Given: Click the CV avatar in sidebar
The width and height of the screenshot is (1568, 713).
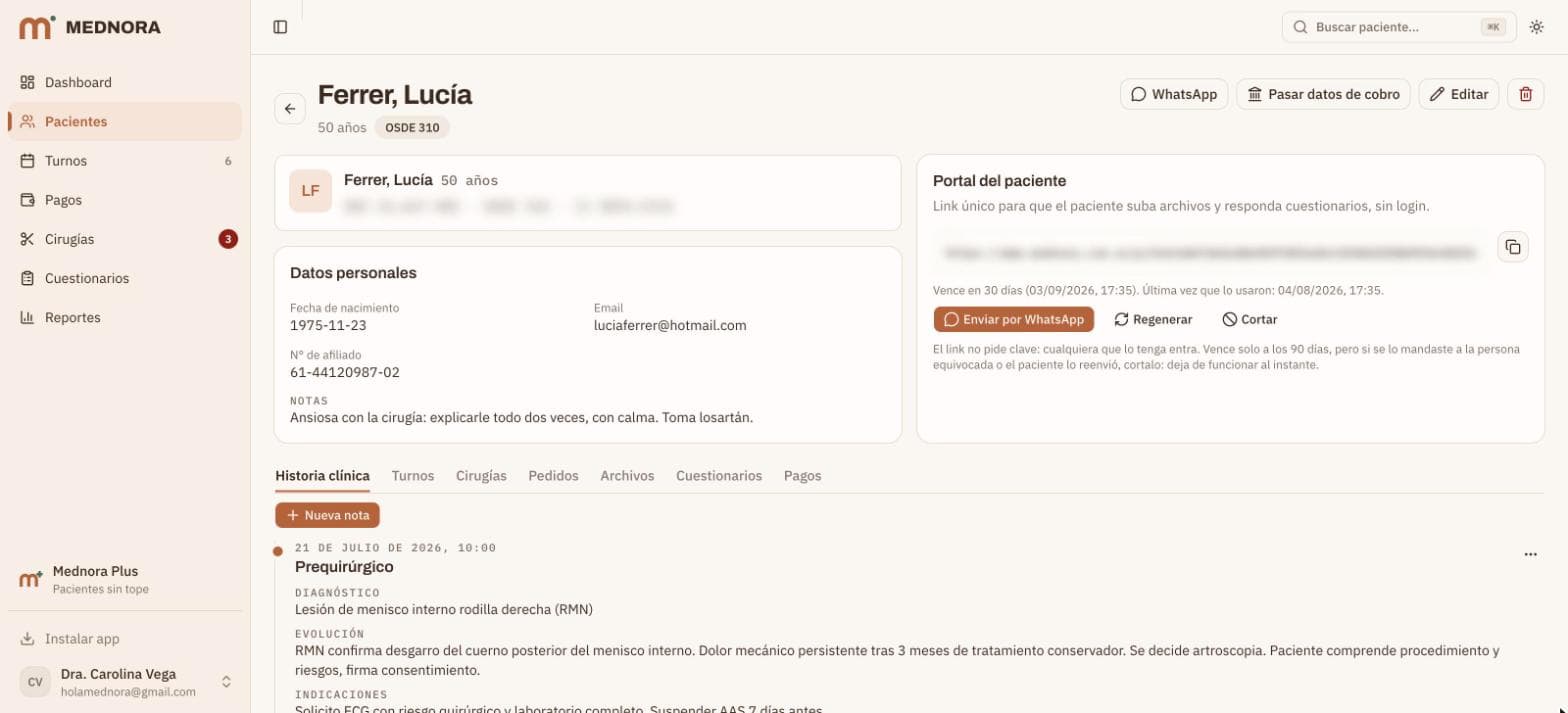Looking at the screenshot, I should pos(35,682).
